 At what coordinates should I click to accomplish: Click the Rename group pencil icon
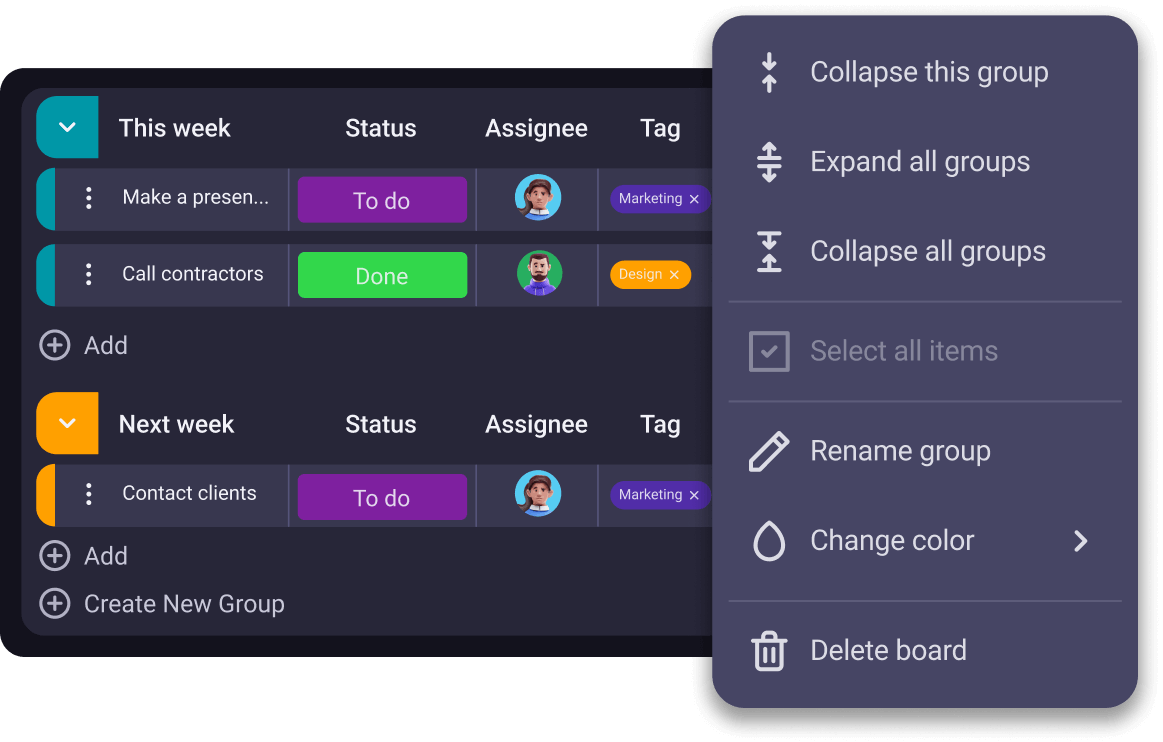[x=768, y=450]
